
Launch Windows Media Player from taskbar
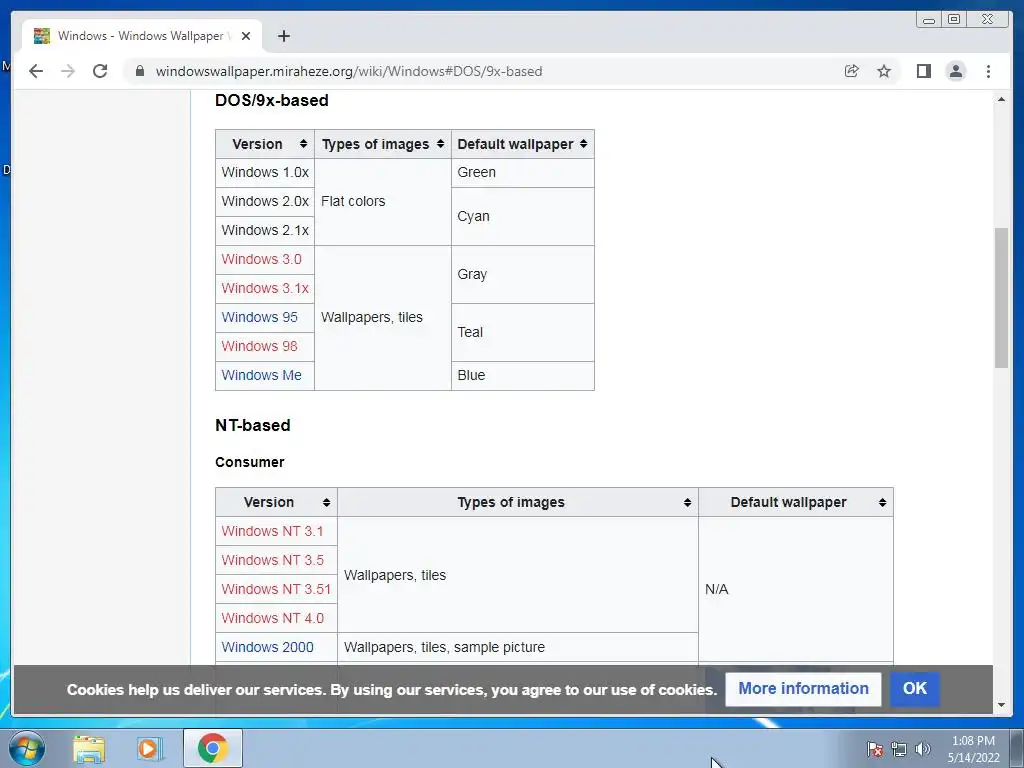pos(149,748)
